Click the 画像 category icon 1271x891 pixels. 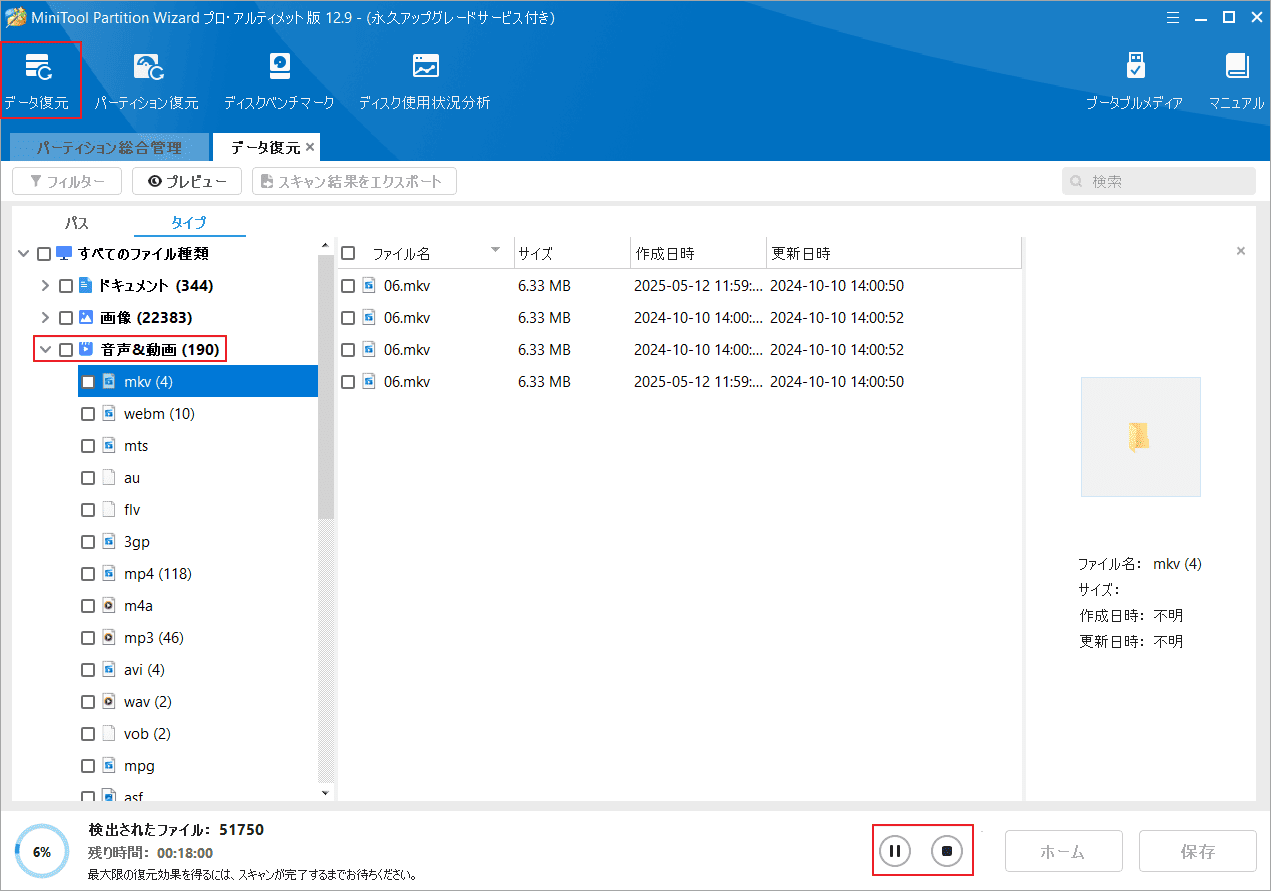(x=85, y=318)
